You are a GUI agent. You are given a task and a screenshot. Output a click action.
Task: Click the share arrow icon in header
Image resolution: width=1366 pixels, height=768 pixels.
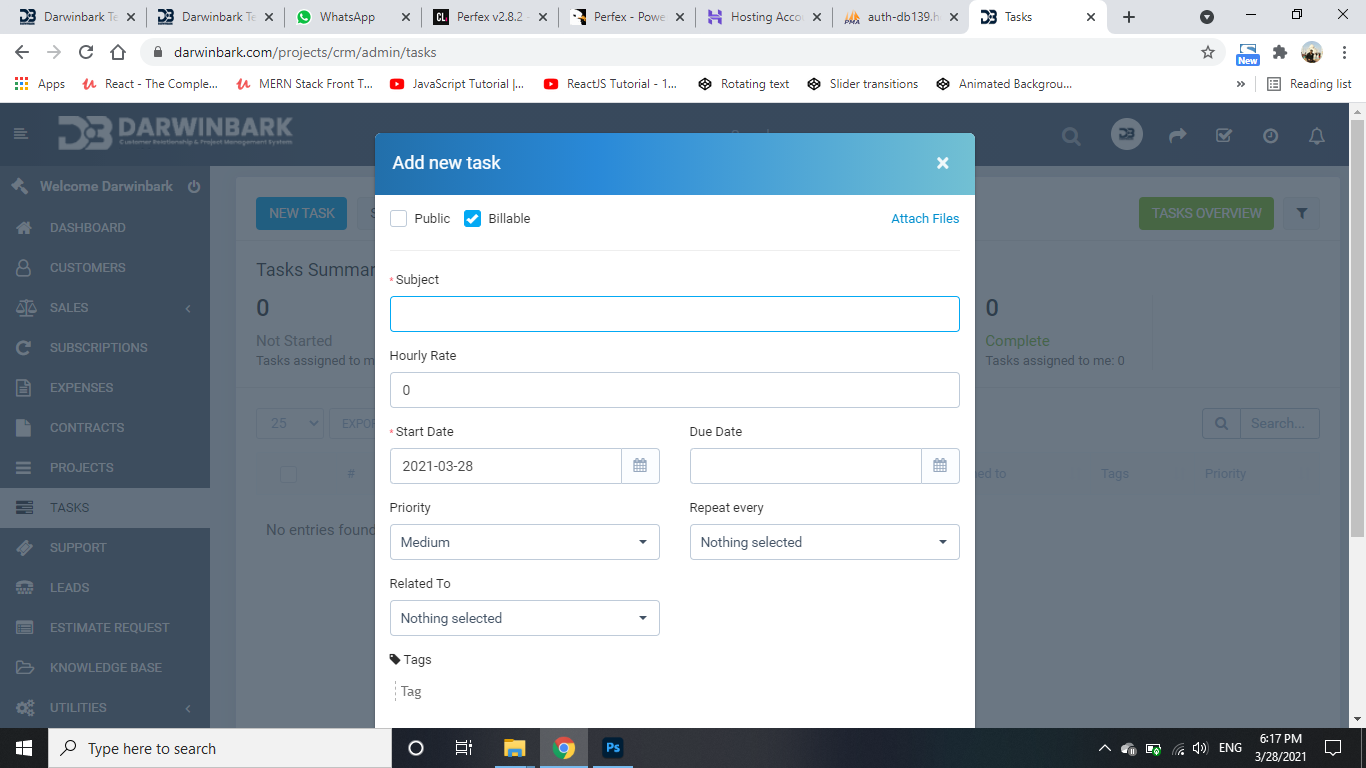click(1178, 136)
